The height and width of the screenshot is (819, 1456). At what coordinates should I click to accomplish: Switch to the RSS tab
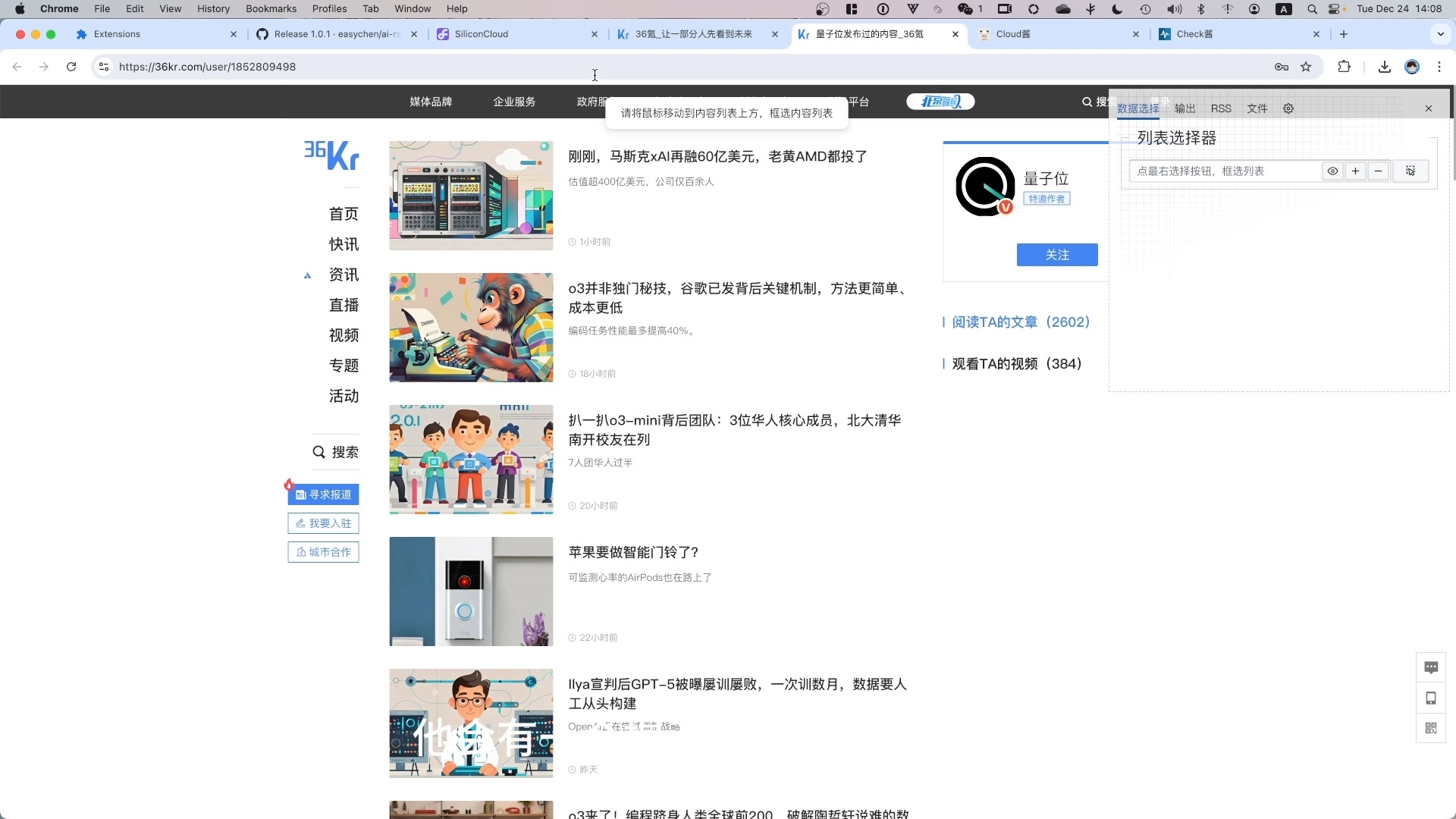(x=1221, y=108)
